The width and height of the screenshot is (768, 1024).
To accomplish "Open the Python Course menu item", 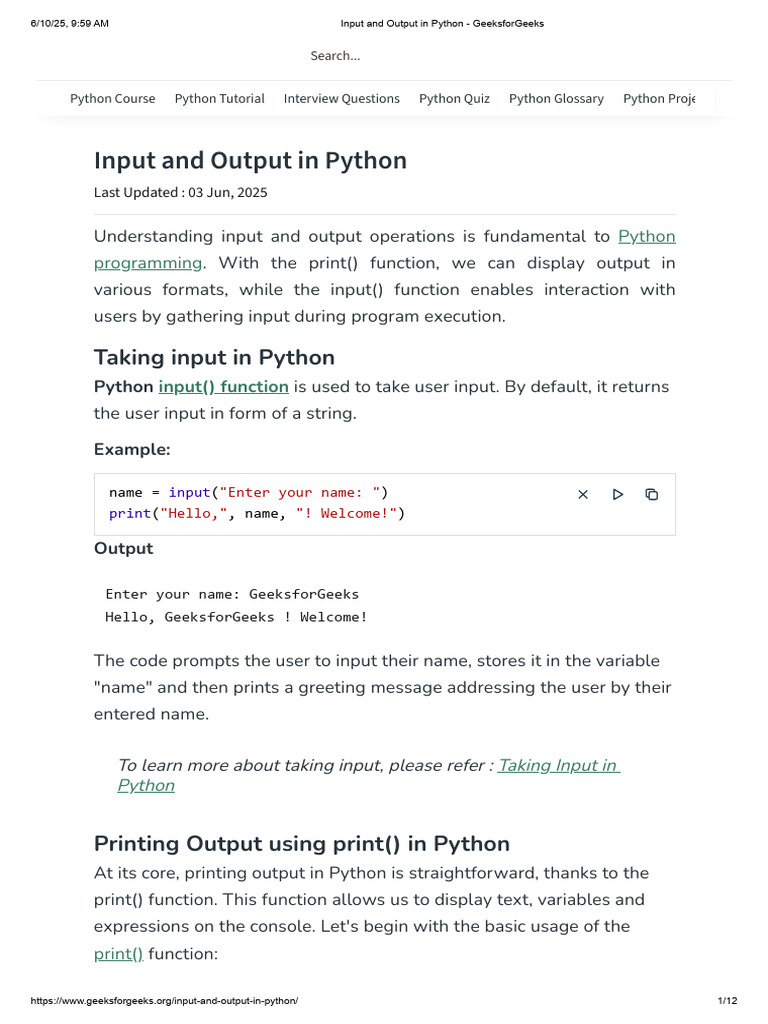I will click(113, 99).
